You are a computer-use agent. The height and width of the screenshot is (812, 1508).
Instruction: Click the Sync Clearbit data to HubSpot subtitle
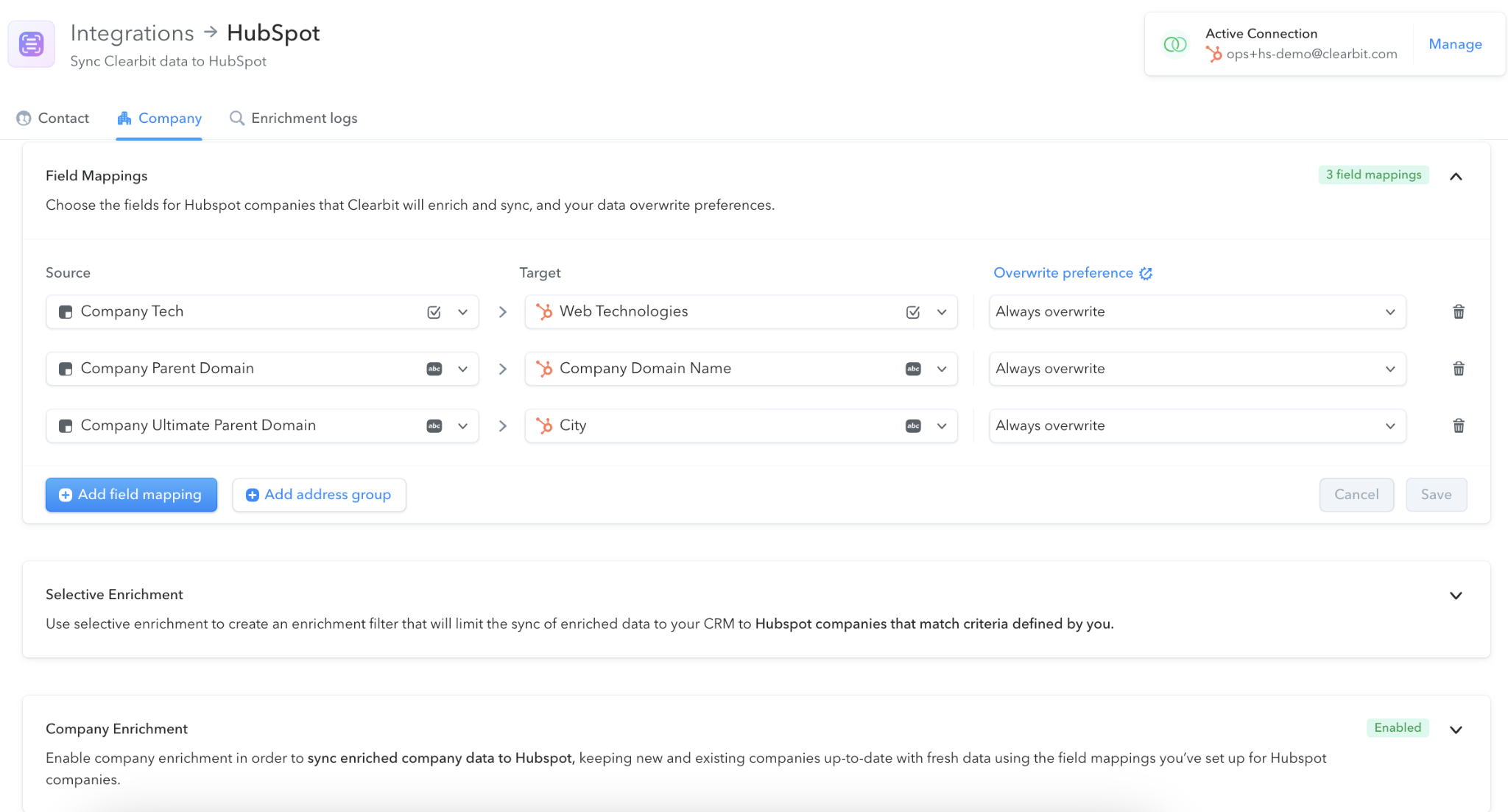[168, 61]
